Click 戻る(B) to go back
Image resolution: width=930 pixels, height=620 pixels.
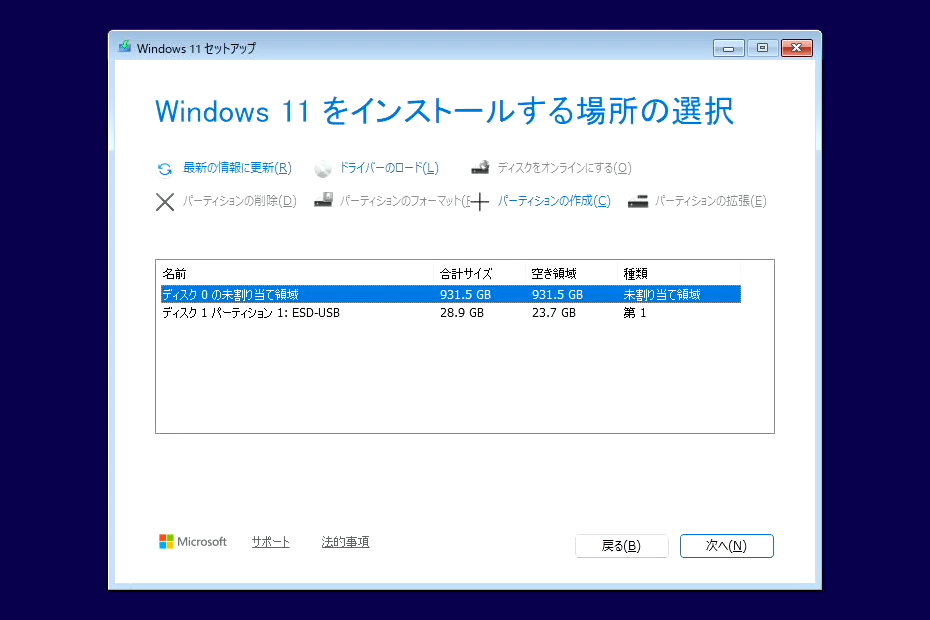click(x=621, y=546)
